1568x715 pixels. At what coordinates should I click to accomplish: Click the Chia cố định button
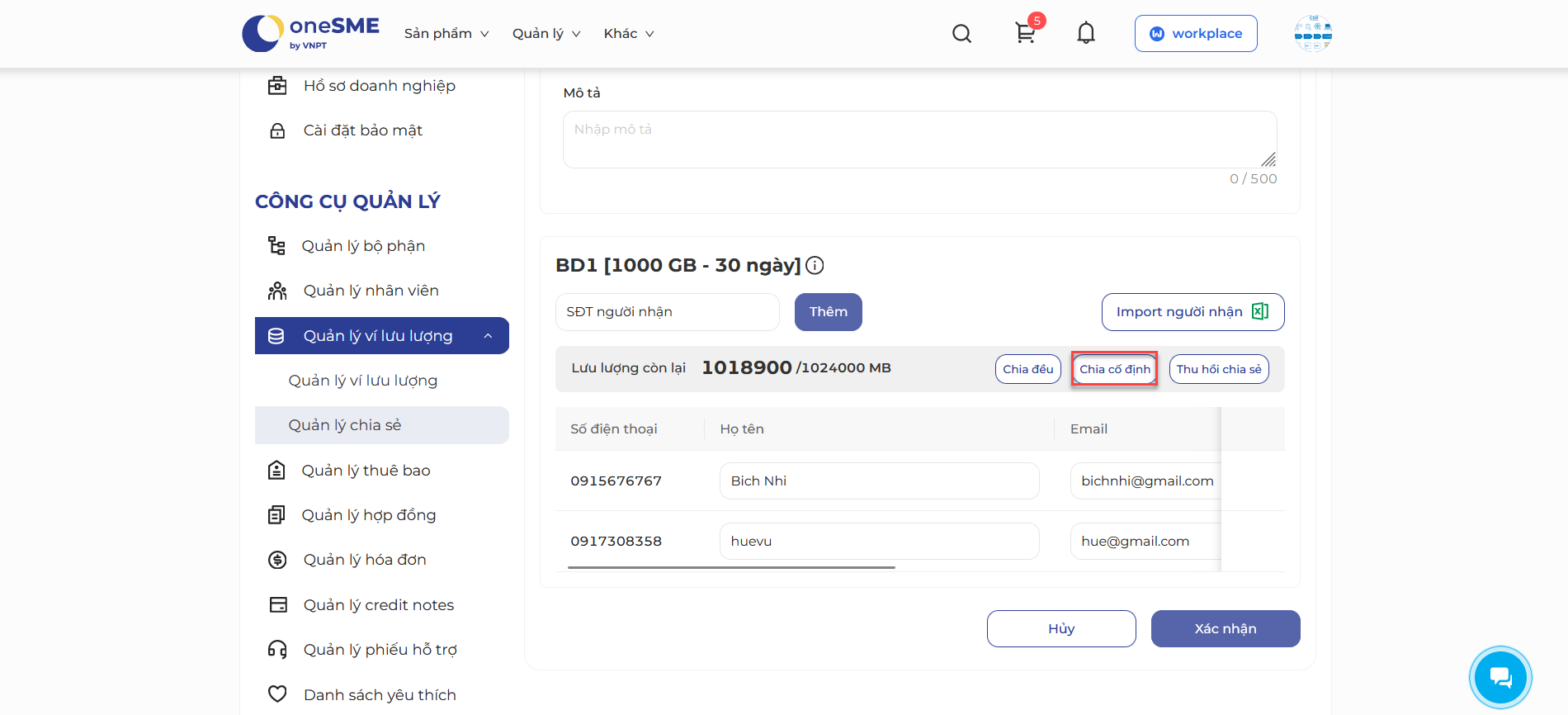click(x=1115, y=369)
